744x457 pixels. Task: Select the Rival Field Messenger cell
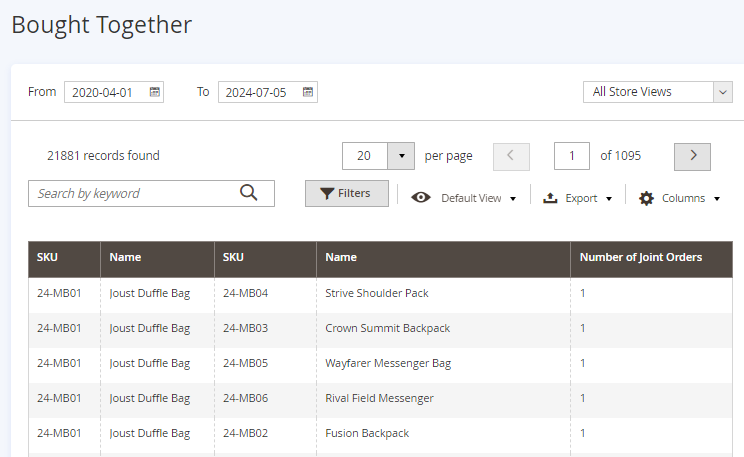443,399
